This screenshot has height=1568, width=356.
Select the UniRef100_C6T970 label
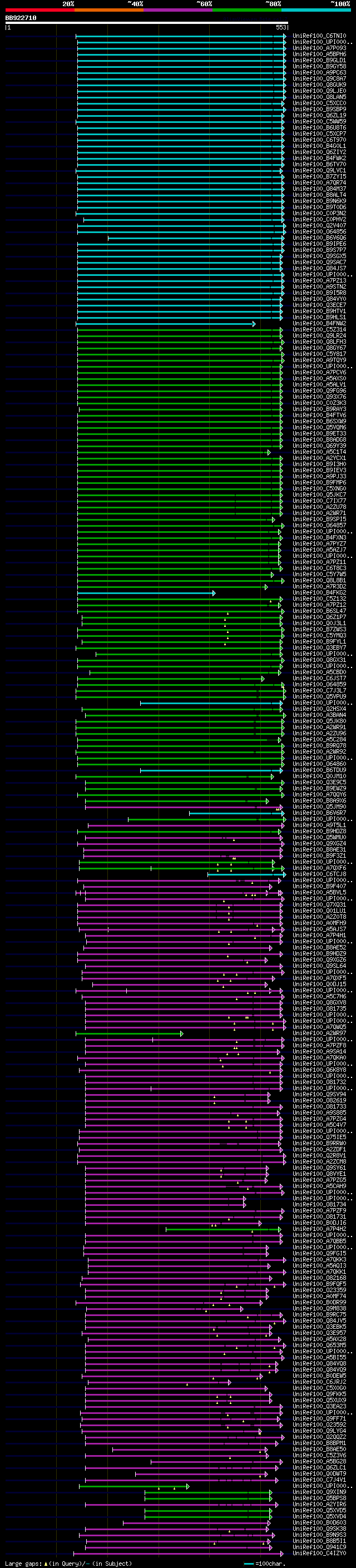point(319,140)
